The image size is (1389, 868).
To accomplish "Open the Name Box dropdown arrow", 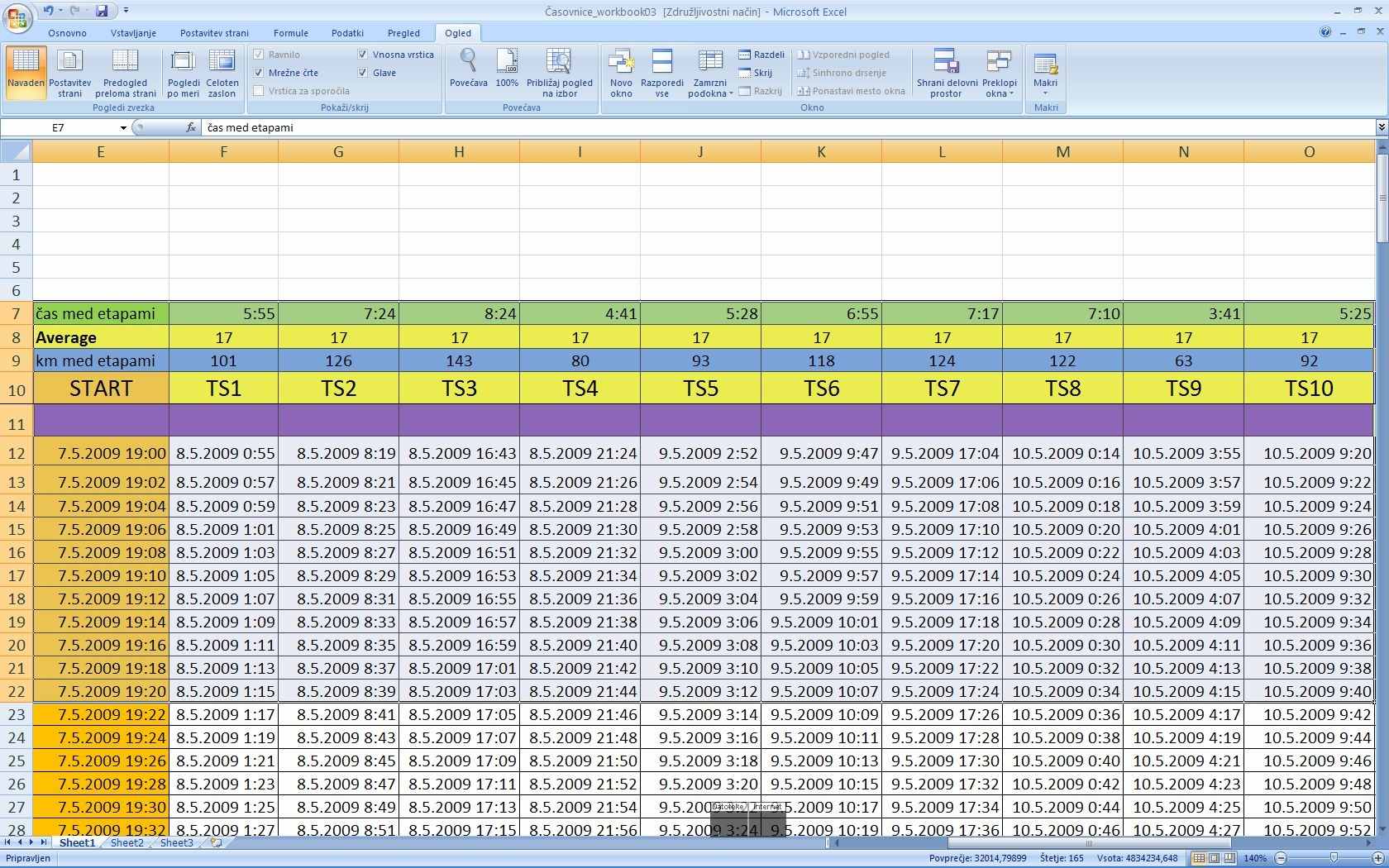I will (123, 127).
